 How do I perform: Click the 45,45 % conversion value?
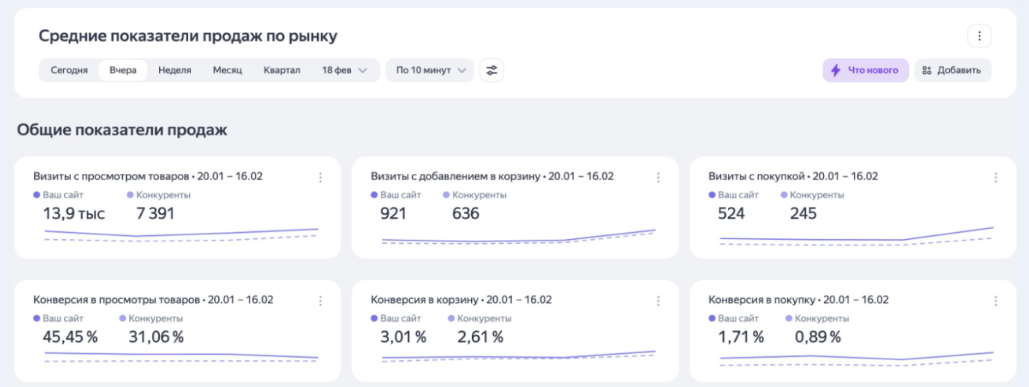[70, 337]
